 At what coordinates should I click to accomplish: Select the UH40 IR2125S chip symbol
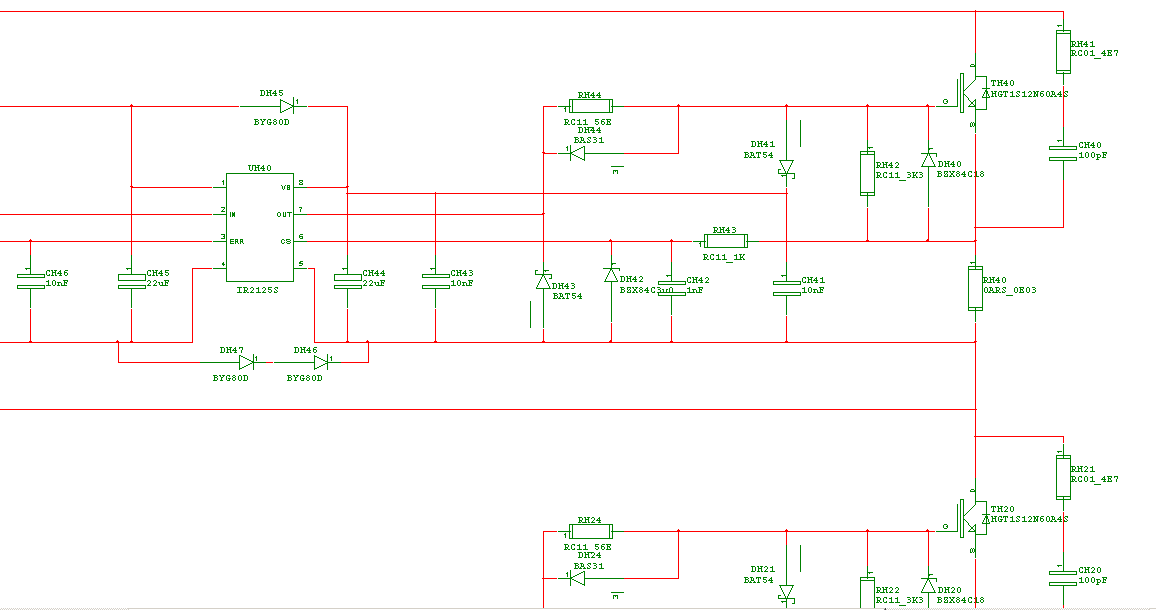point(260,227)
